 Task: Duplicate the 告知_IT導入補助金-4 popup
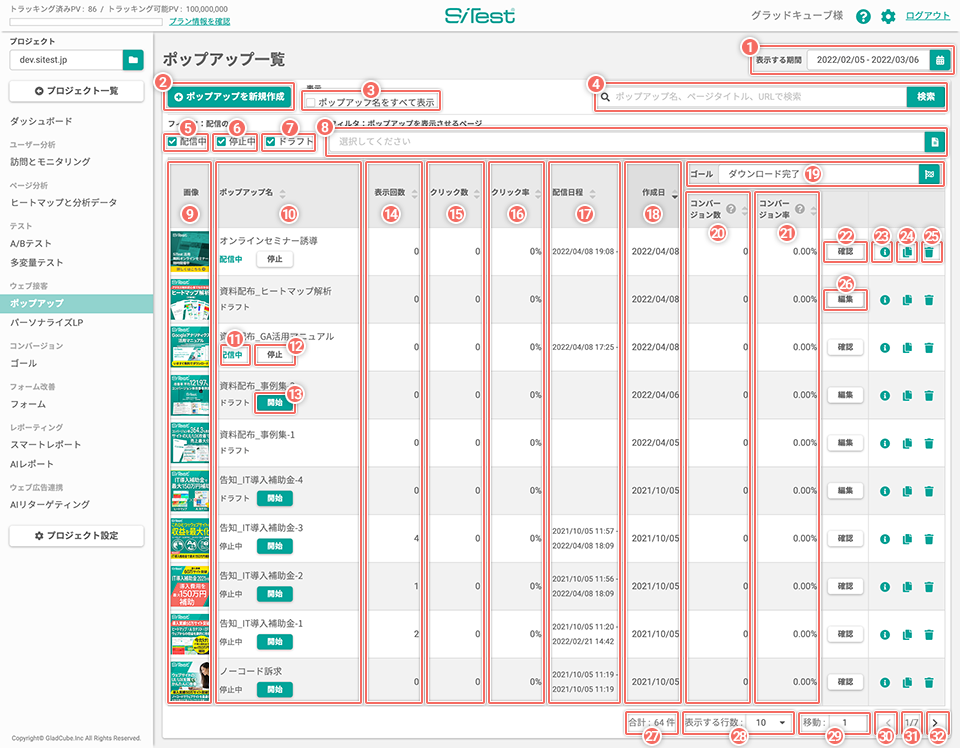point(907,491)
